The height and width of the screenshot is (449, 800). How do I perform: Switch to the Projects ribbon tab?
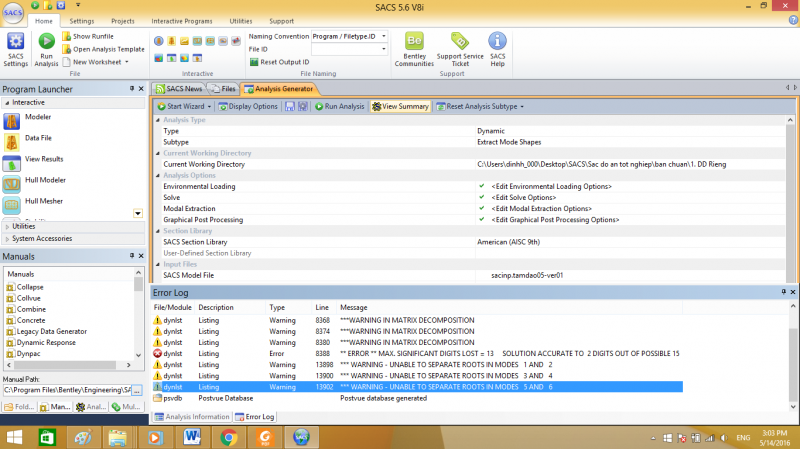coord(122,21)
